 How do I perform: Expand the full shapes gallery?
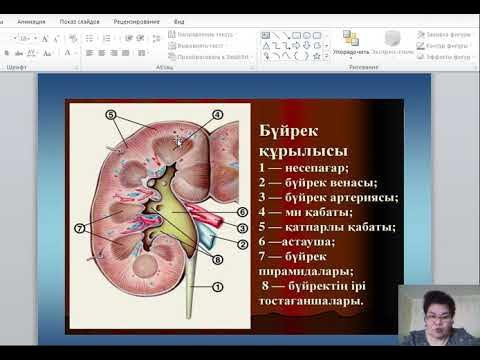pyautogui.click(x=327, y=56)
